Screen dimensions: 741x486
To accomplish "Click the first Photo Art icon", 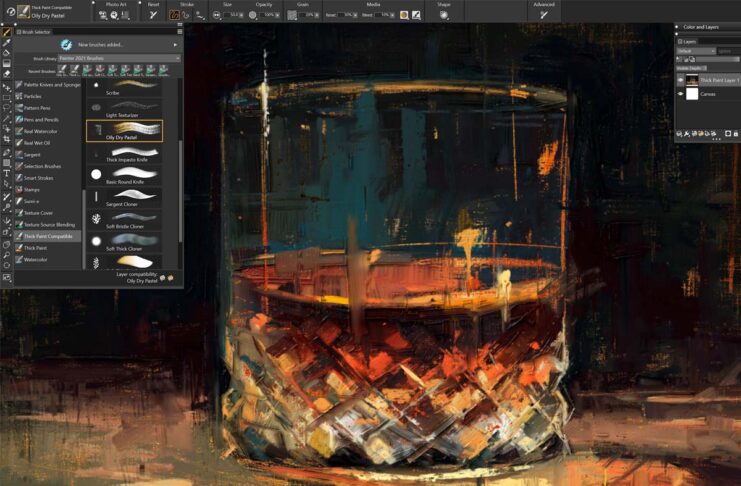I will (103, 15).
